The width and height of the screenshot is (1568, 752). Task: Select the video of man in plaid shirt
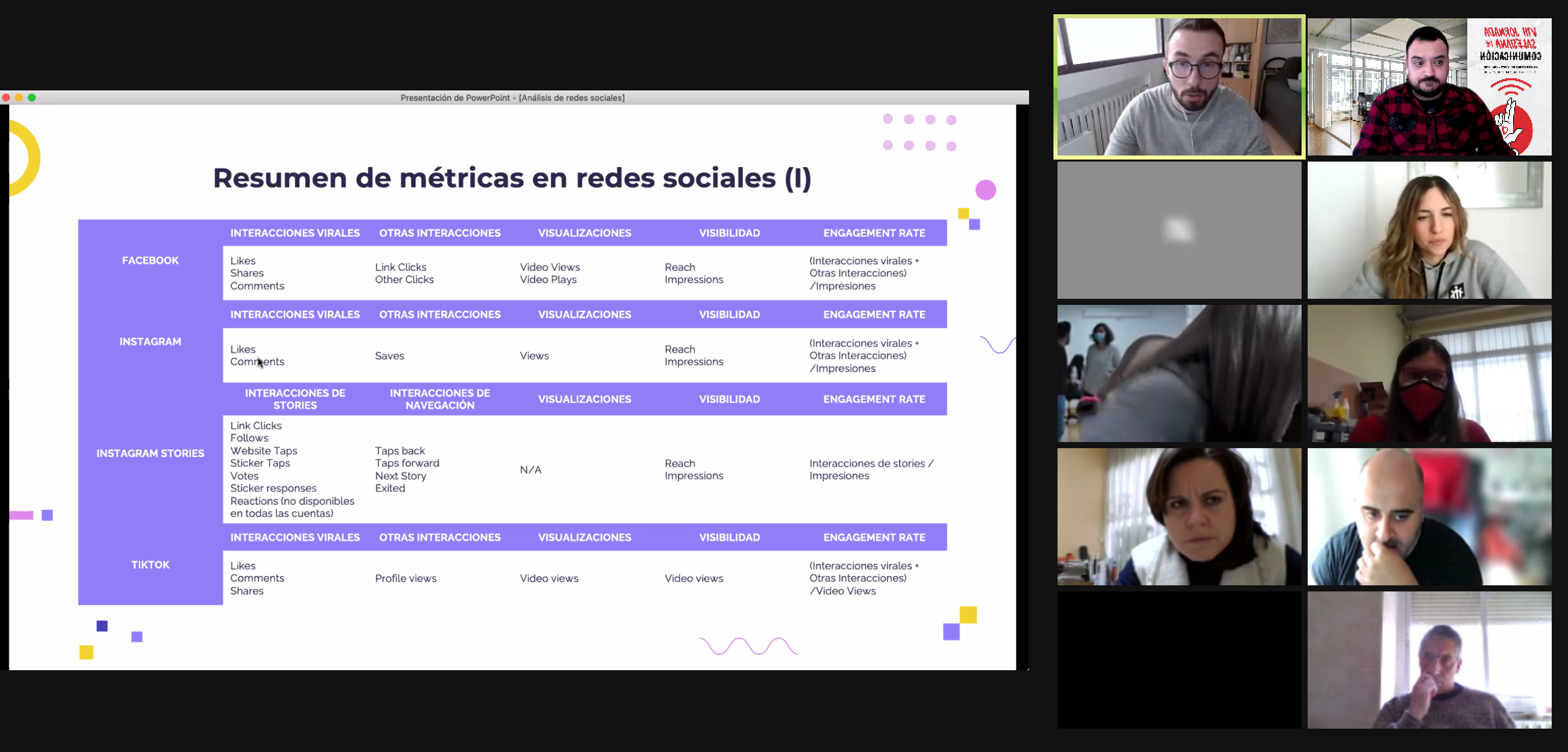point(1429,87)
